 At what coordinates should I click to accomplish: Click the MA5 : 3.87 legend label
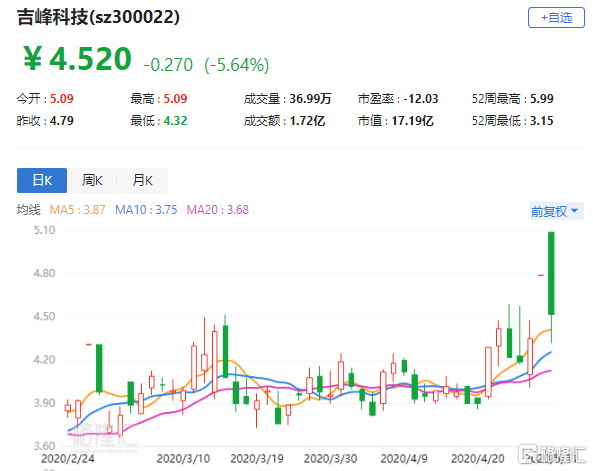[x=78, y=210]
